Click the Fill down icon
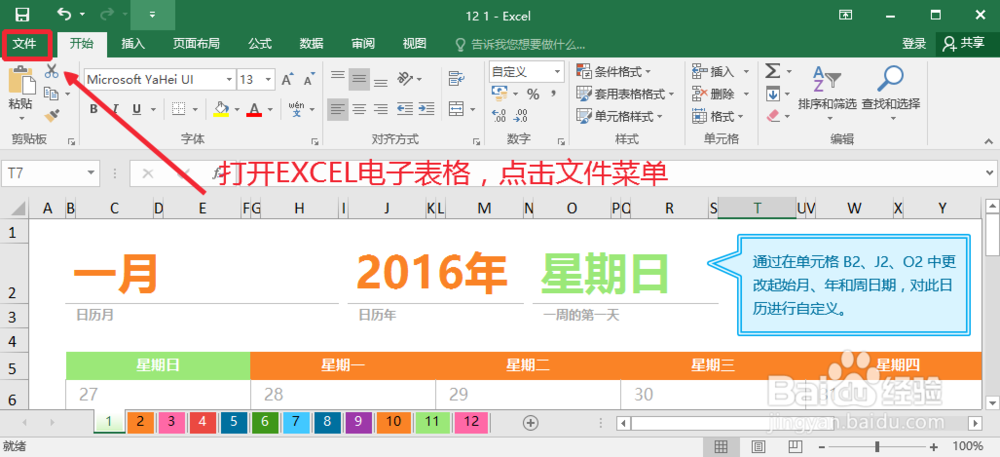The width and height of the screenshot is (1000, 457). coord(773,94)
